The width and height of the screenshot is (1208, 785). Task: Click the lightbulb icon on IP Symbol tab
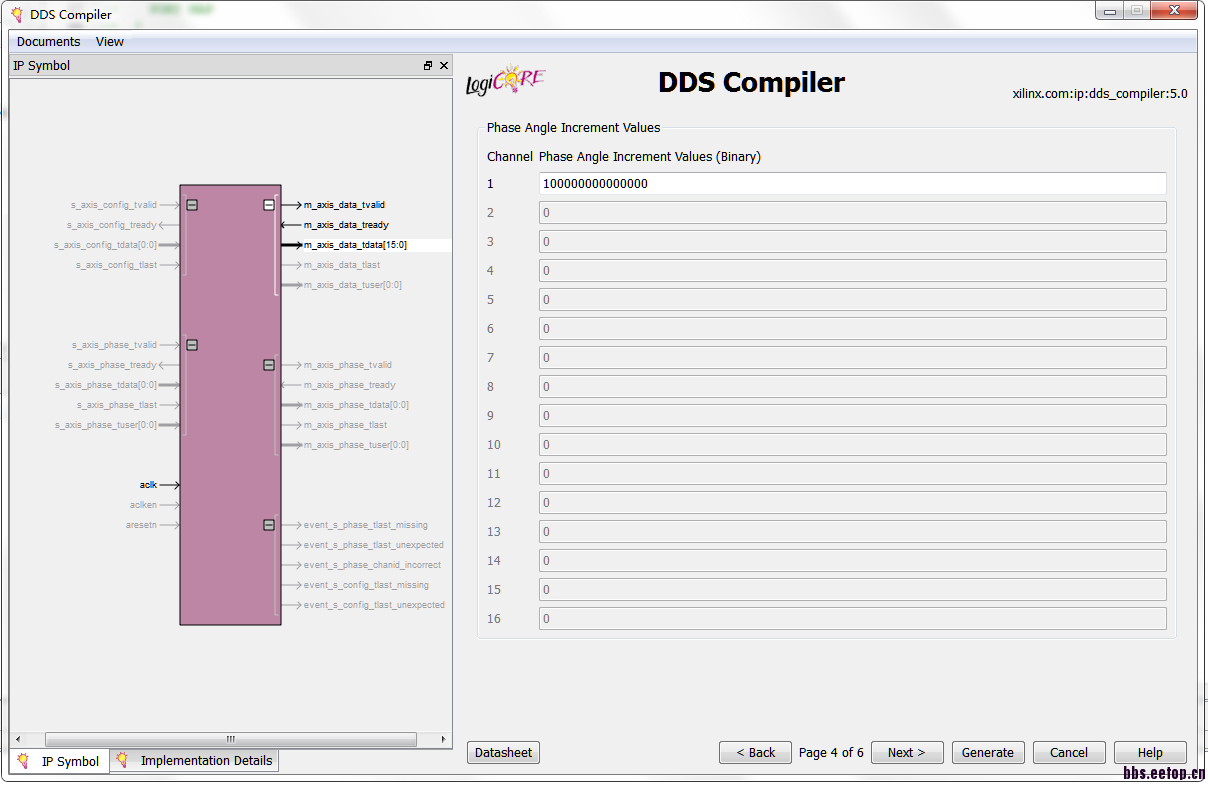pos(23,761)
